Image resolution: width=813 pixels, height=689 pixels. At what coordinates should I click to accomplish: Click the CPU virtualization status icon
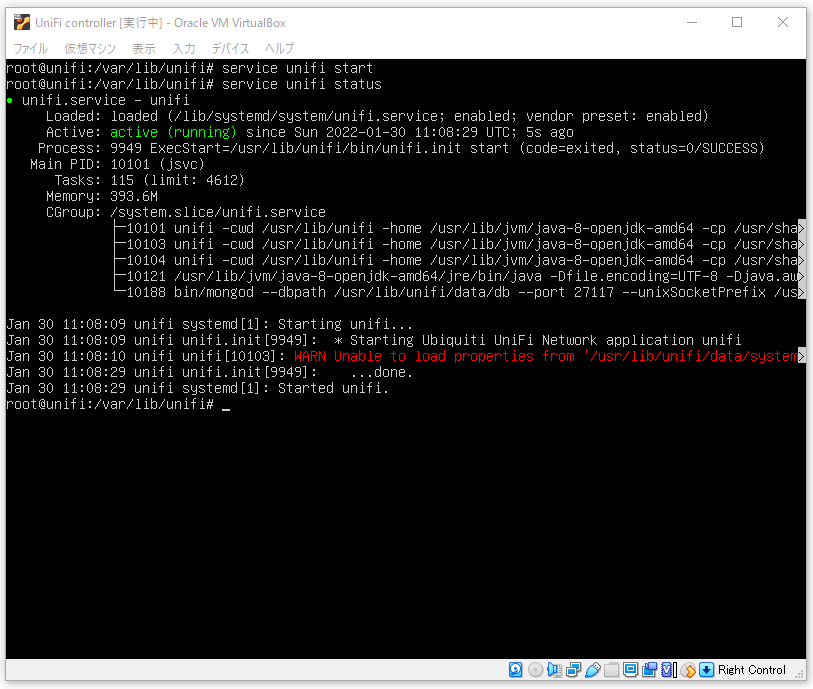coord(668,670)
